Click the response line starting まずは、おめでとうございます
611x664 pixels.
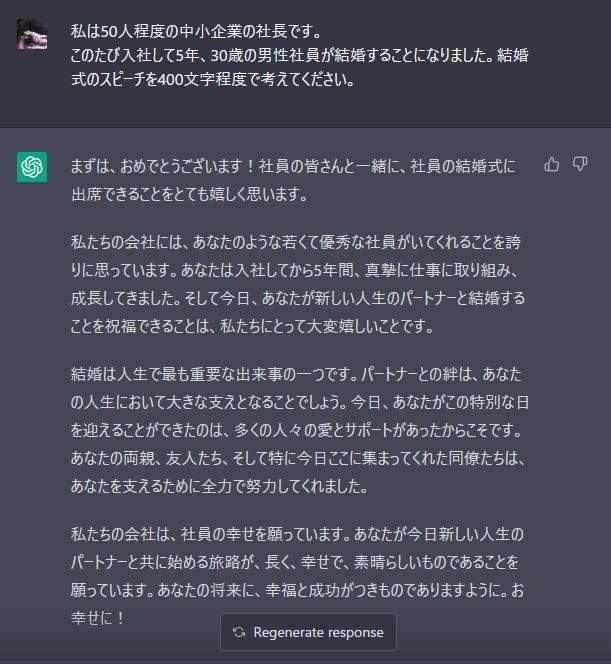(x=293, y=166)
